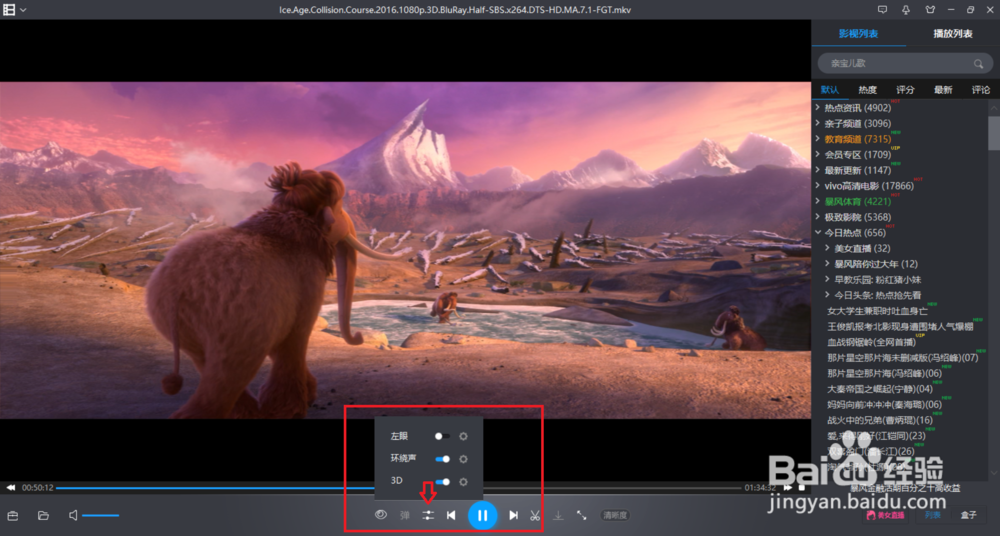Skip to previous track
Screen dimensions: 1000x536
coord(451,515)
